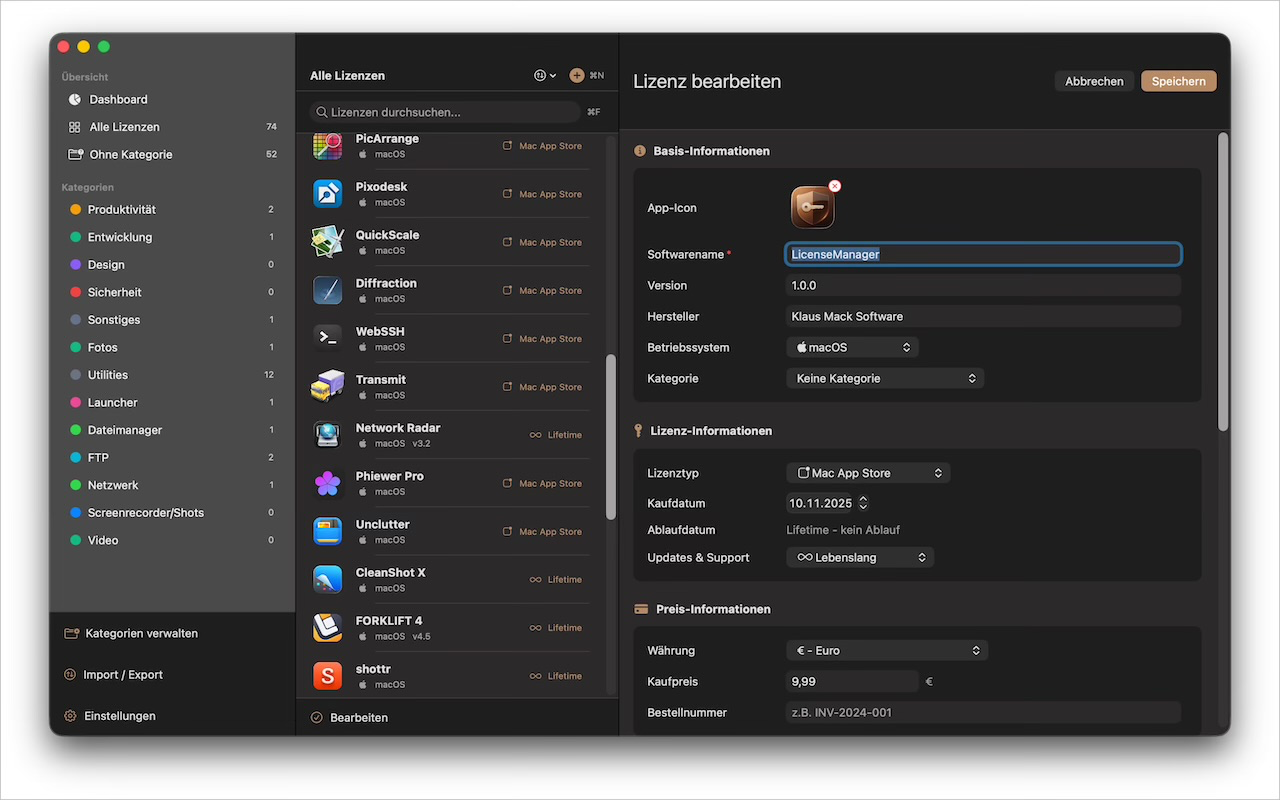Select the Transmit truck icon
Viewport: 1280px width, 800px height.
click(328, 386)
